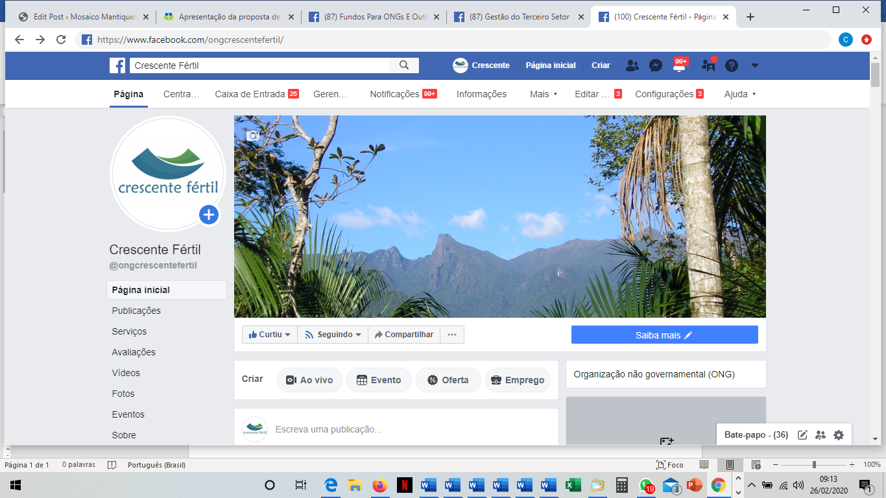Viewport: 886px width, 498px height.
Task: Open the Configurações page tab
Action: tap(670, 94)
